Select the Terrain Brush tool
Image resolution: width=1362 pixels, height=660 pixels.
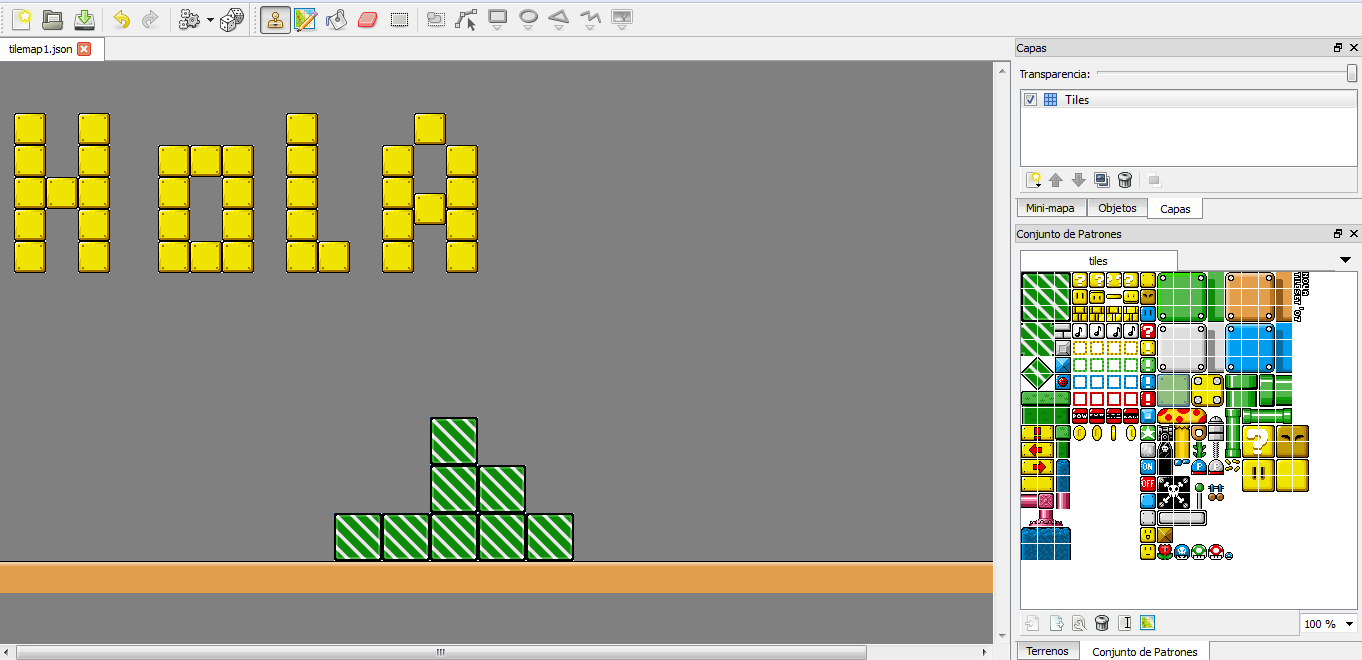[x=306, y=19]
